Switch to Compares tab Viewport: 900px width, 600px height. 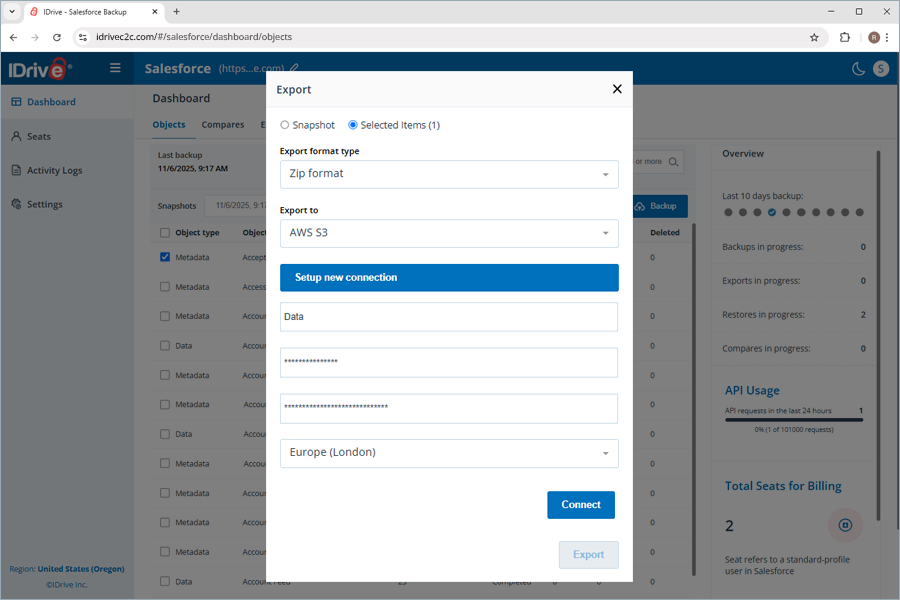223,125
